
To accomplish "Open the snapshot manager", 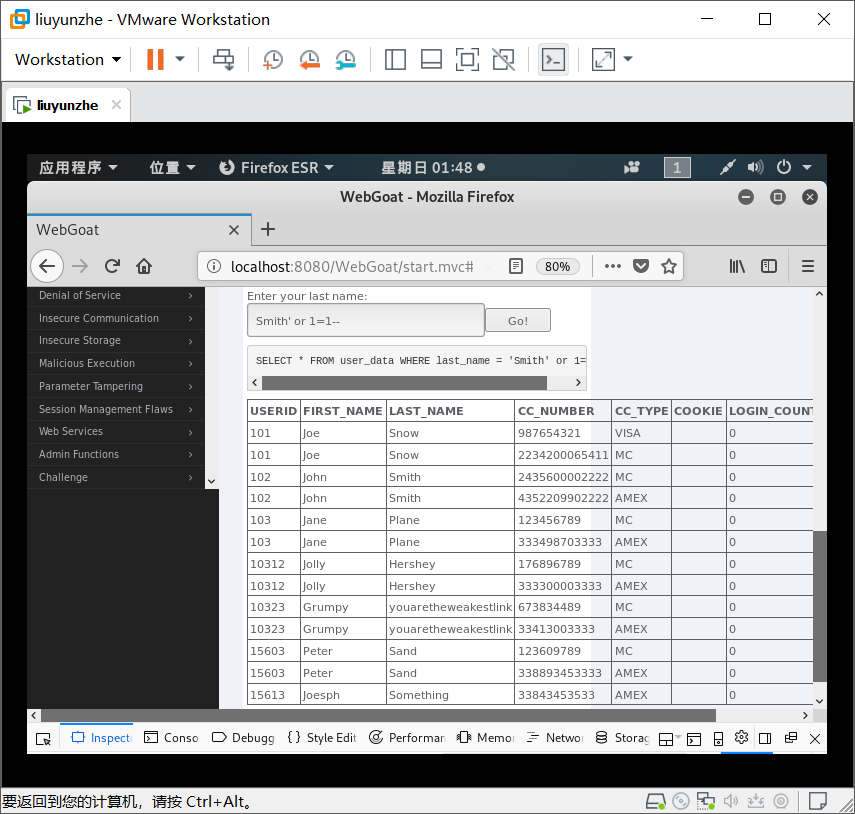I will click(346, 59).
